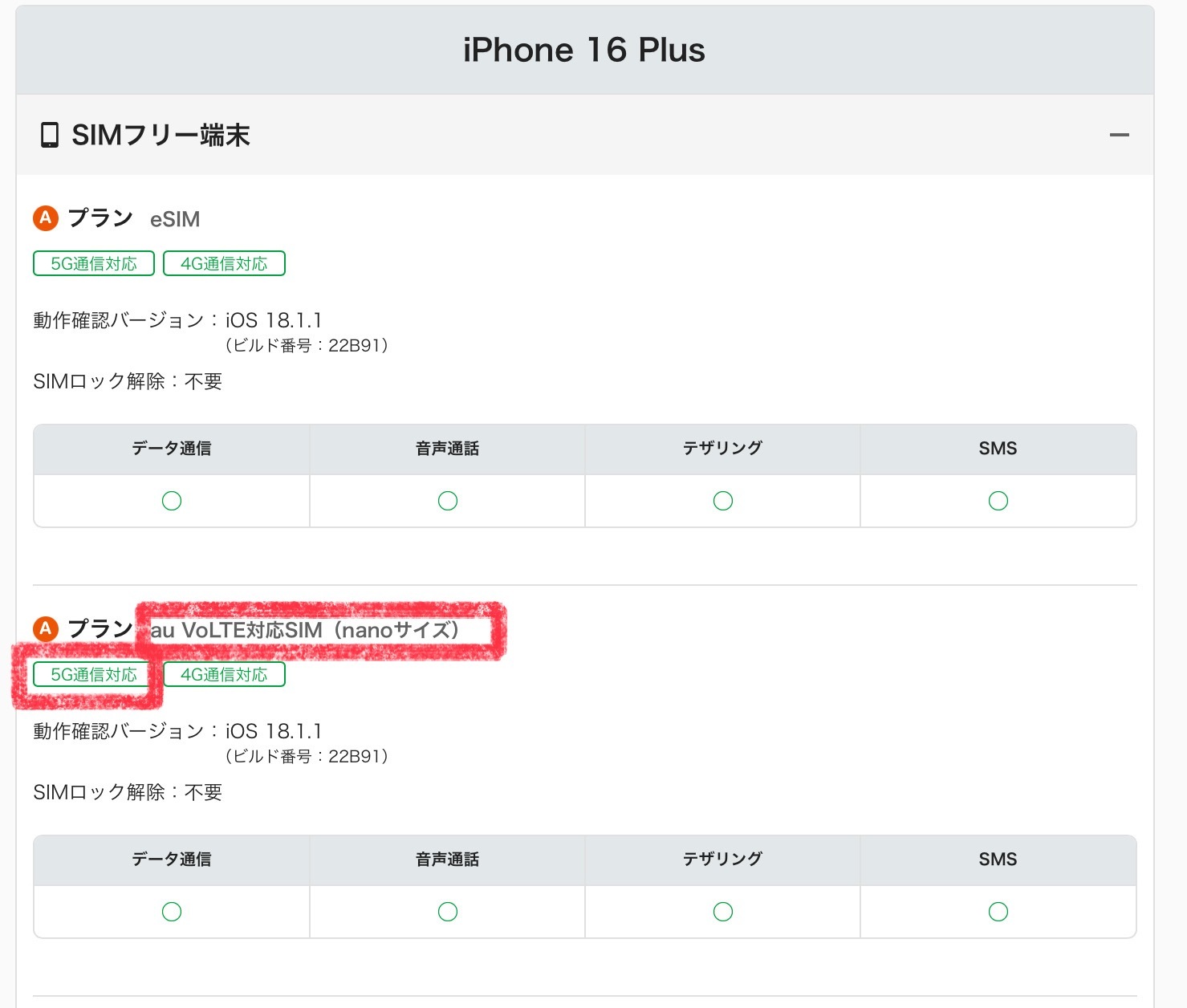Click the phone icon beside SIMフリー端末
The height and width of the screenshot is (1008, 1187).
tap(50, 135)
